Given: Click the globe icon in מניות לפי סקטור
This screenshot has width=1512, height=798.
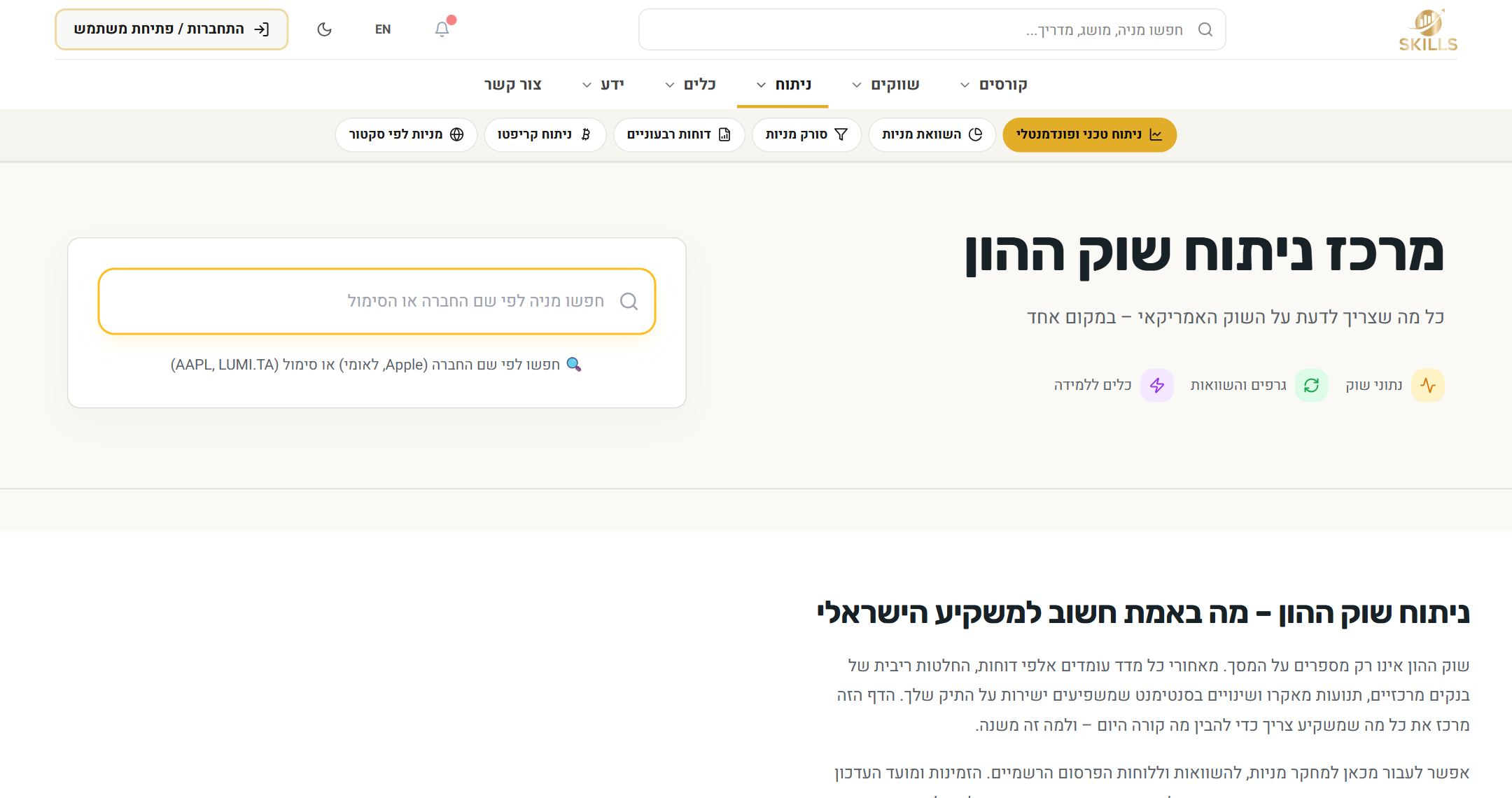Looking at the screenshot, I should [x=456, y=134].
